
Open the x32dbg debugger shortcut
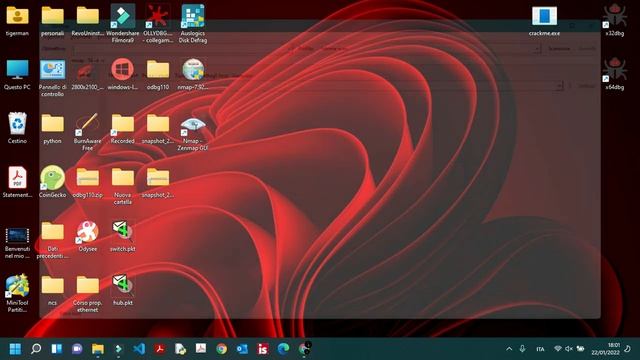615,16
